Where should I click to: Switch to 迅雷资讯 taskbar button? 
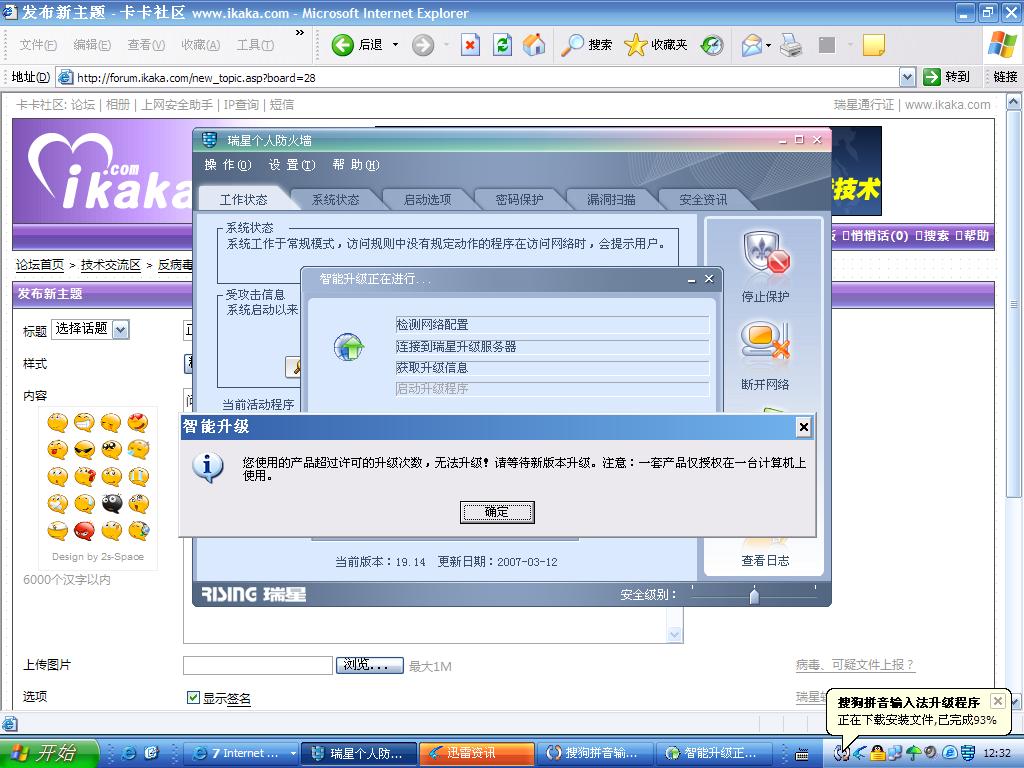[x=477, y=753]
